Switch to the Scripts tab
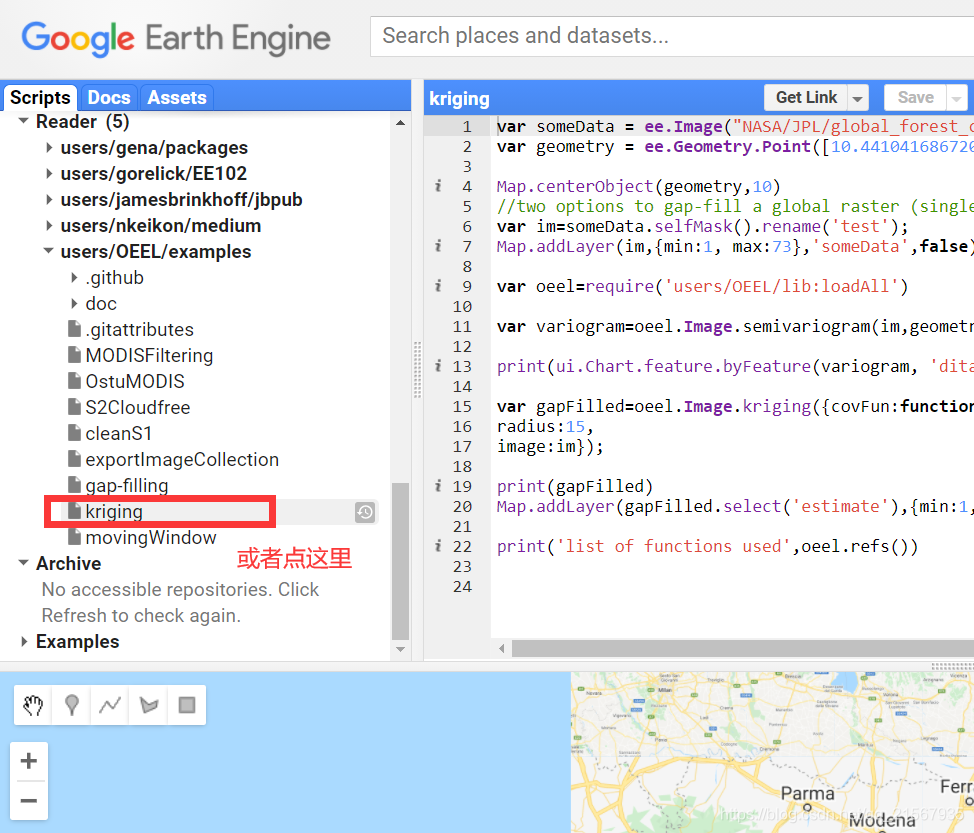The height and width of the screenshot is (833, 974). click(x=40, y=98)
